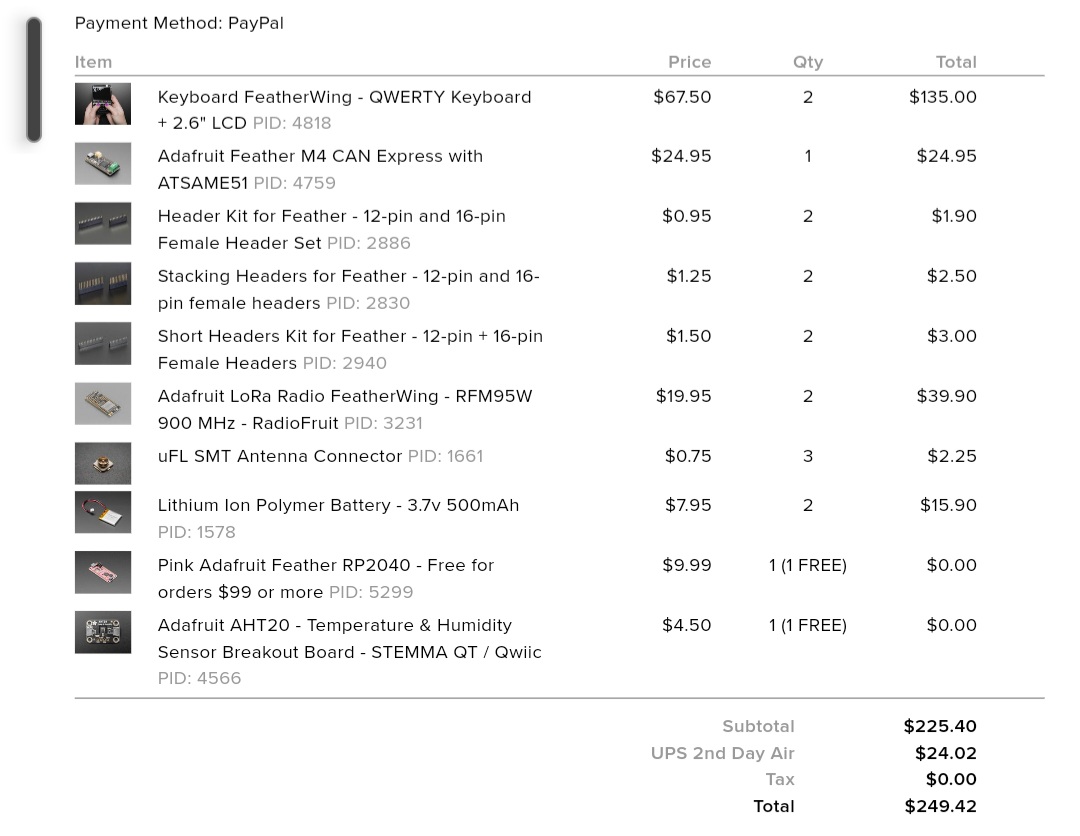Click the Feather M4 CAN Express thumbnail
Viewport: 1080px width, 836px height.
click(103, 164)
